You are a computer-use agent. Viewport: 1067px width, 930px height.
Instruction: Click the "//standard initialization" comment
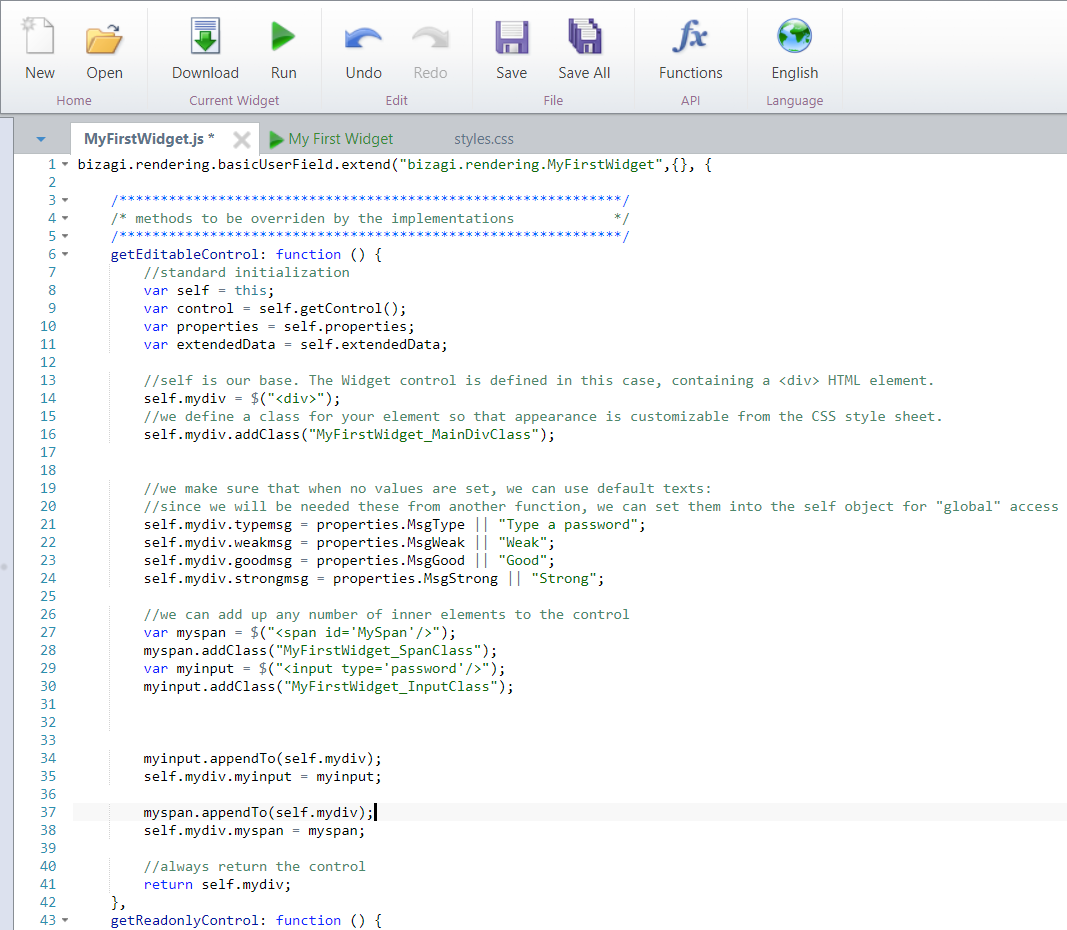click(x=246, y=273)
